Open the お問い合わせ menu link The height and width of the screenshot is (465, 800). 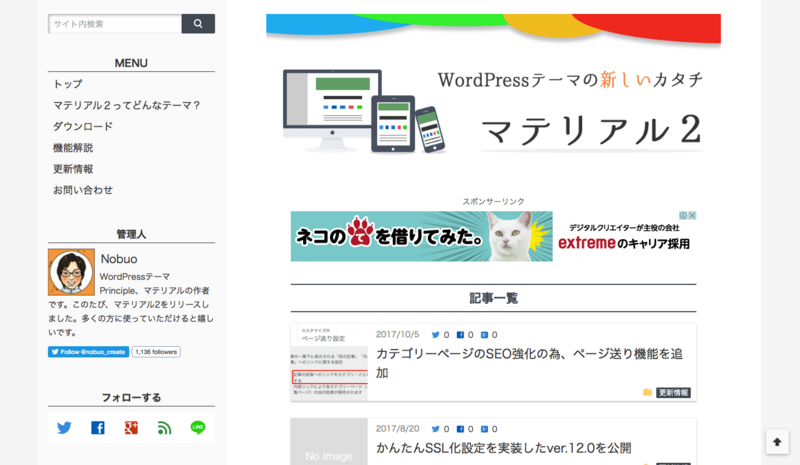83,190
